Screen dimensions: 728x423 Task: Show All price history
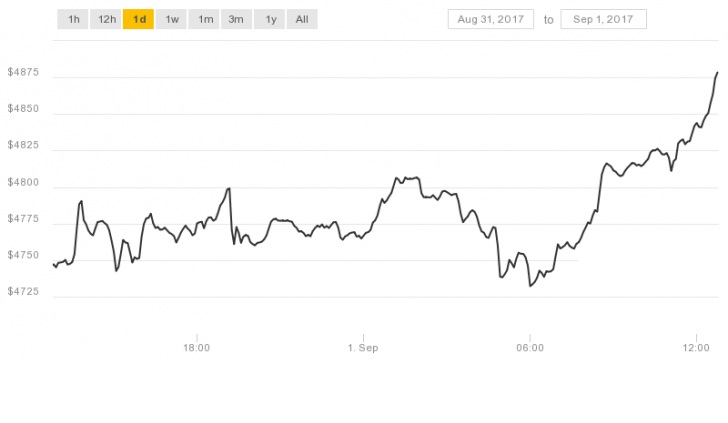click(302, 20)
